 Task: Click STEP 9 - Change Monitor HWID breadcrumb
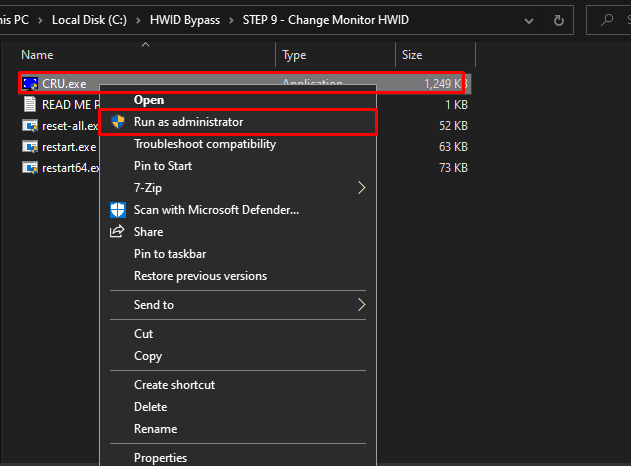(x=326, y=20)
